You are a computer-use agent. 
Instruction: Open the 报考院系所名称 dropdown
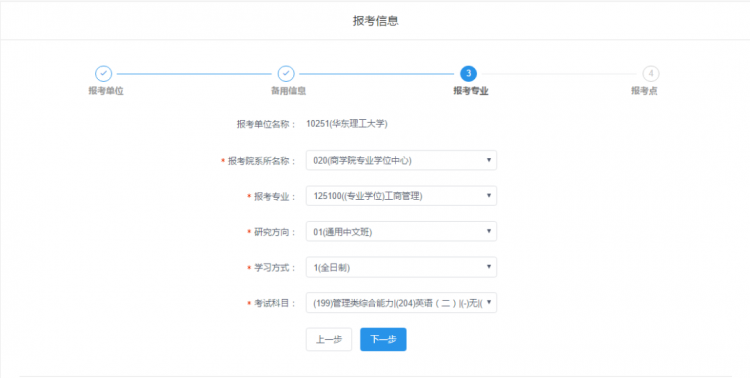[401, 160]
